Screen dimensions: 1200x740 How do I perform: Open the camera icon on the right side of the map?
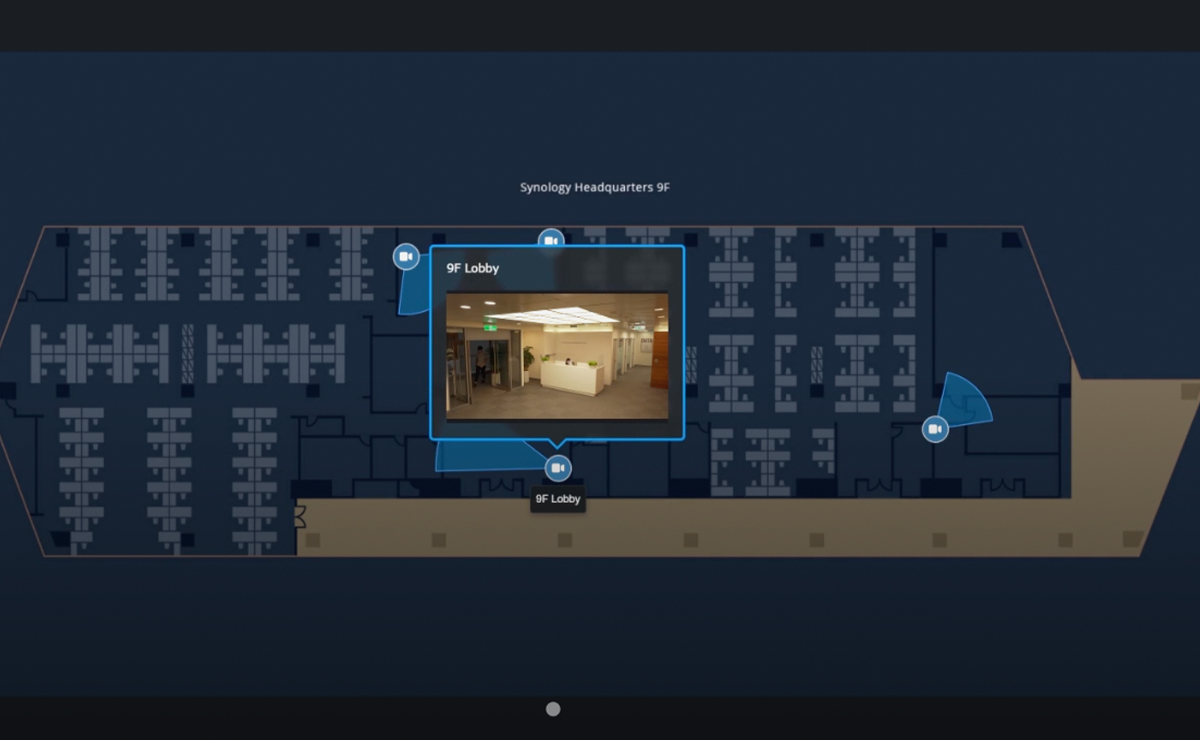tap(935, 429)
